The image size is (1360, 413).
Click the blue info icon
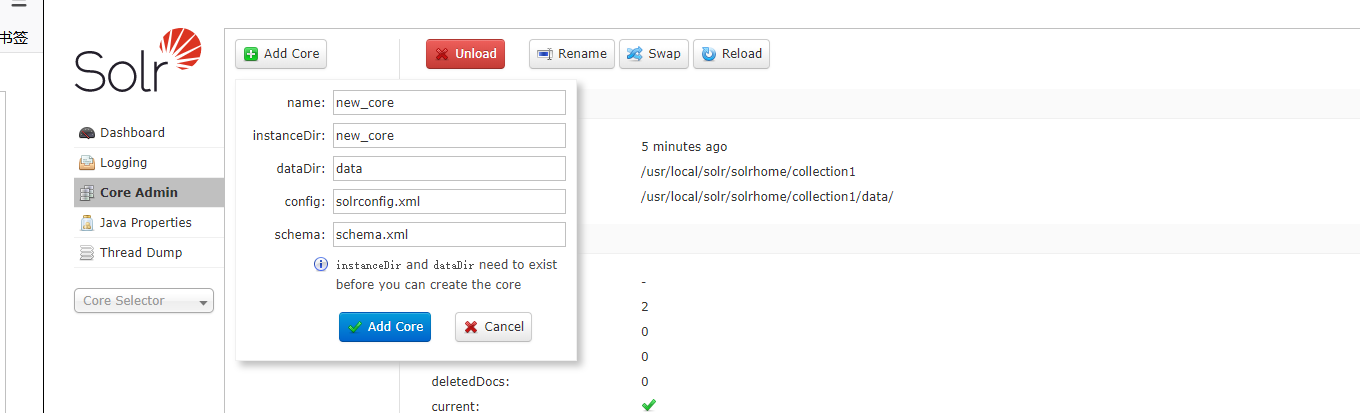pyautogui.click(x=321, y=265)
